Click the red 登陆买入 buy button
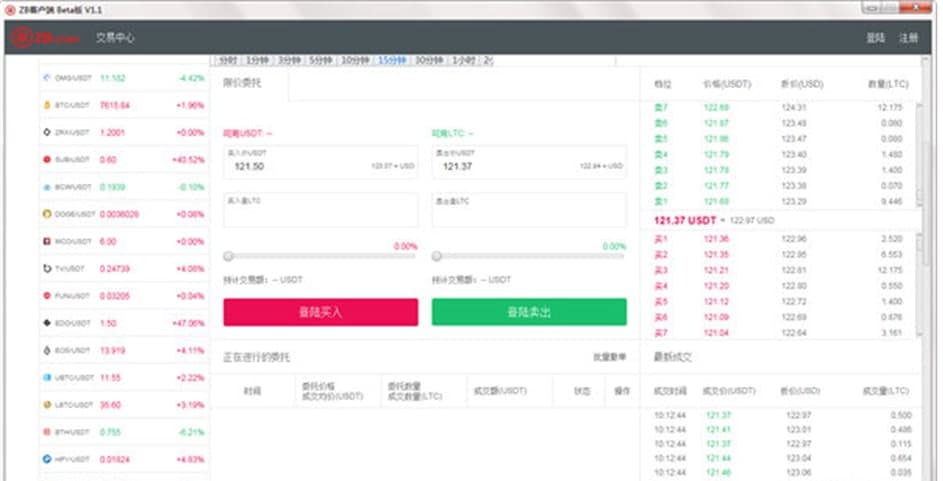 320,312
